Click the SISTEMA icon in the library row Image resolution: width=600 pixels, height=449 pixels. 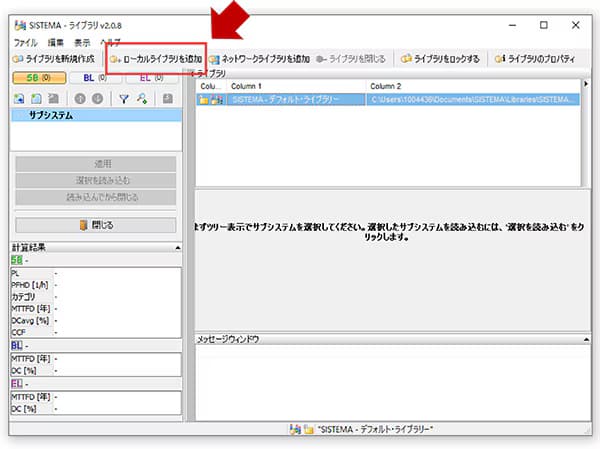coord(217,100)
